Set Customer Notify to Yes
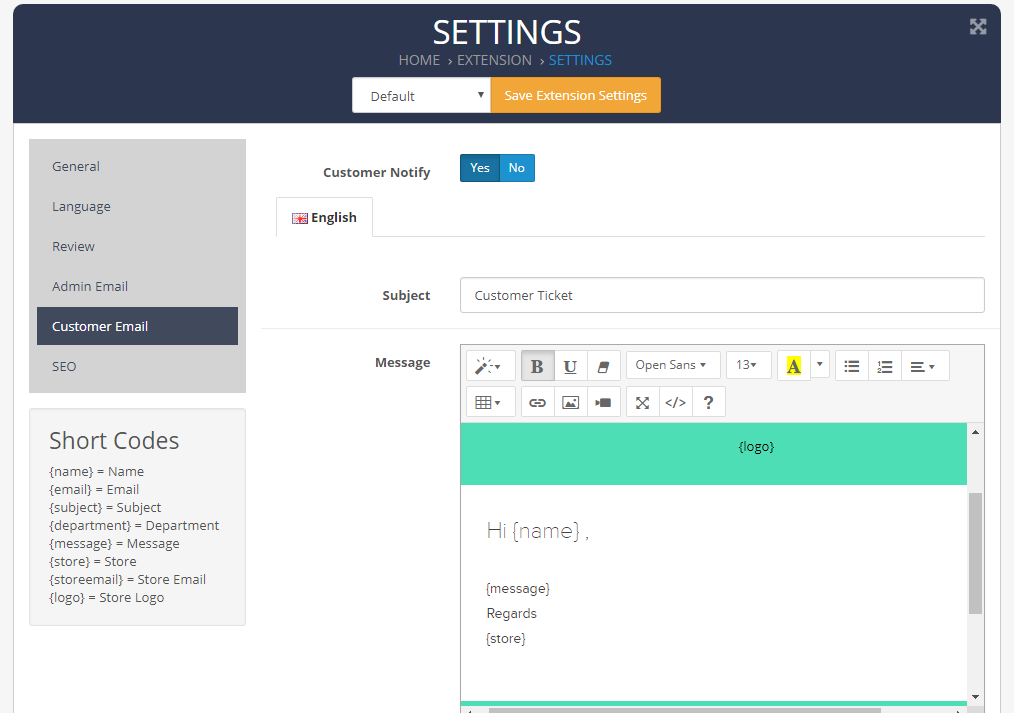 [x=480, y=168]
